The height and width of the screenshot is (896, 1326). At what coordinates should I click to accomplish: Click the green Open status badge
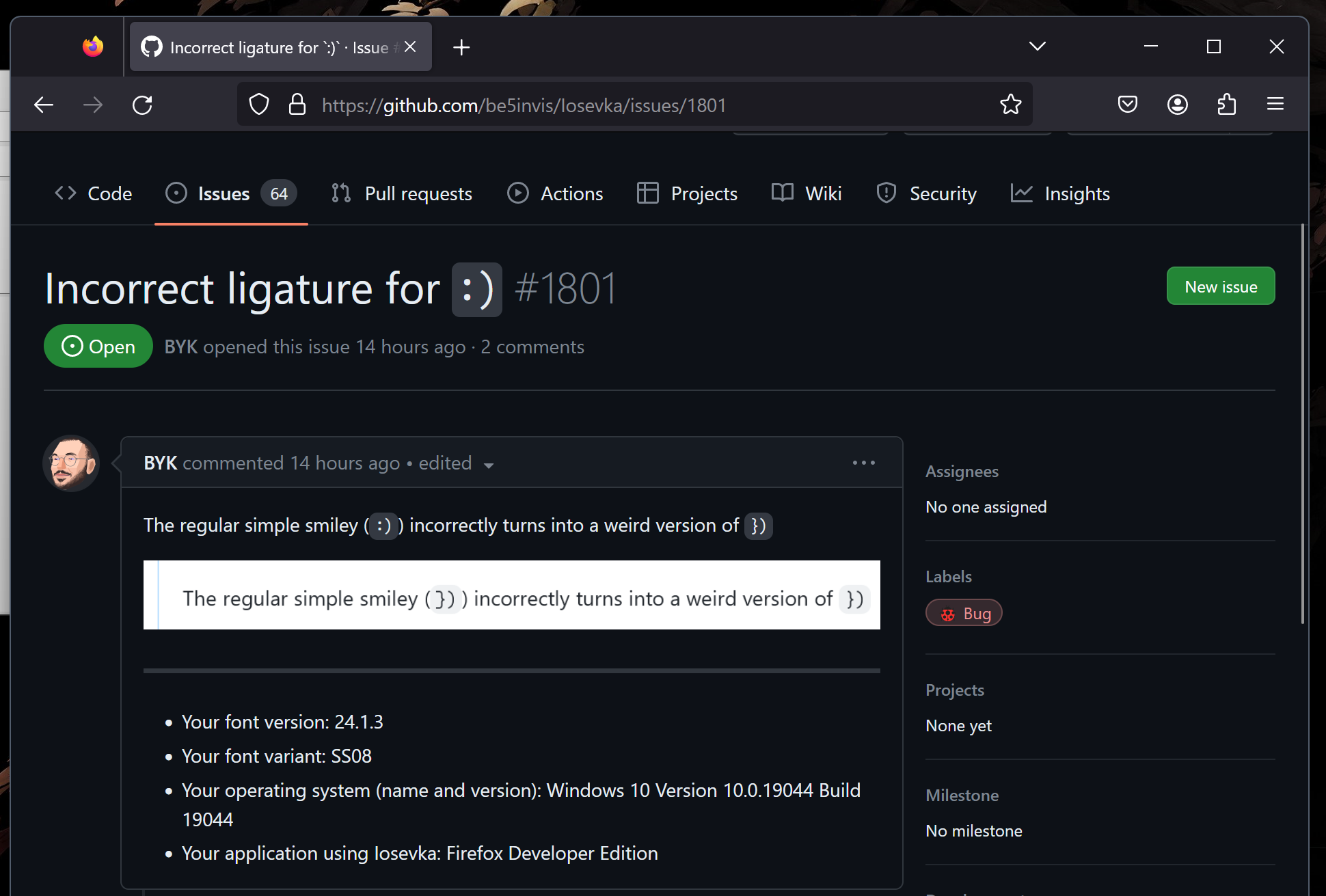[98, 346]
